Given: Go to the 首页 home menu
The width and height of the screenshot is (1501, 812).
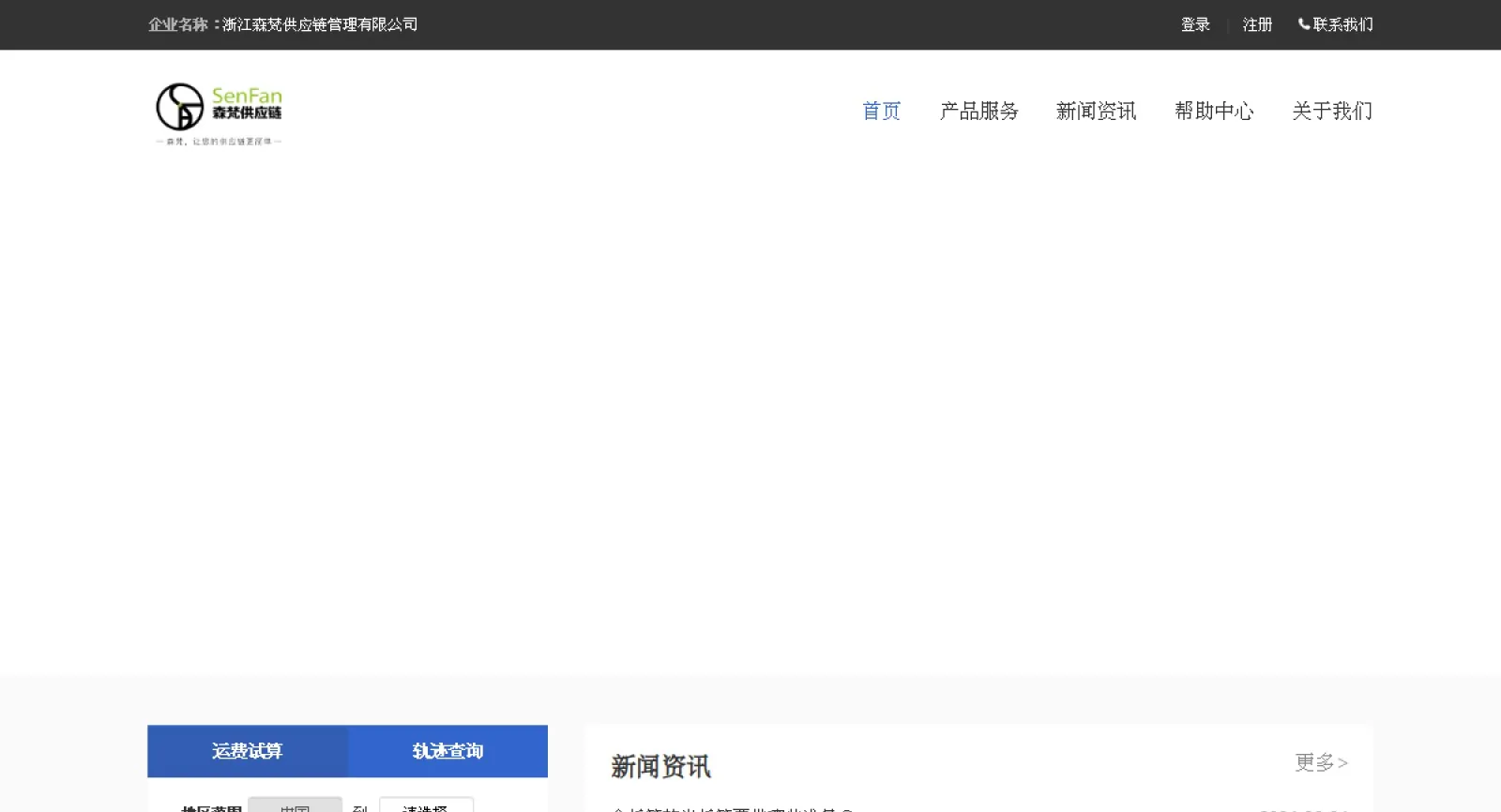Looking at the screenshot, I should pos(882,111).
